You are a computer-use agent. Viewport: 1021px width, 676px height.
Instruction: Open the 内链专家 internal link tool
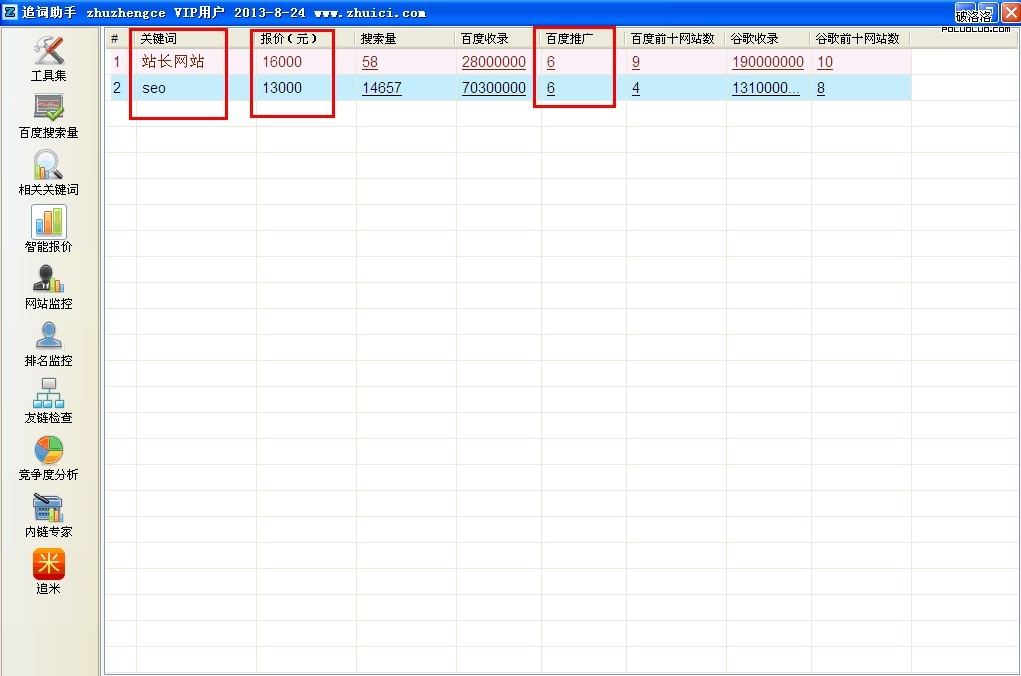[x=48, y=512]
